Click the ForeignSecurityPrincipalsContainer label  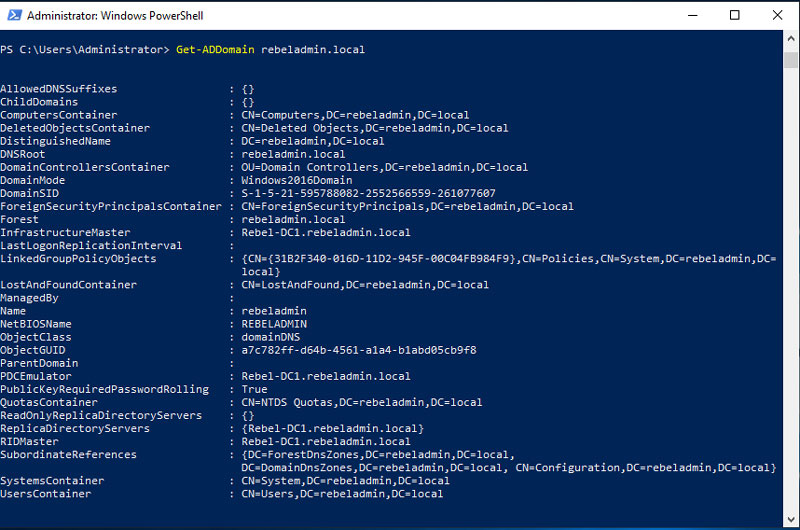click(x=111, y=207)
